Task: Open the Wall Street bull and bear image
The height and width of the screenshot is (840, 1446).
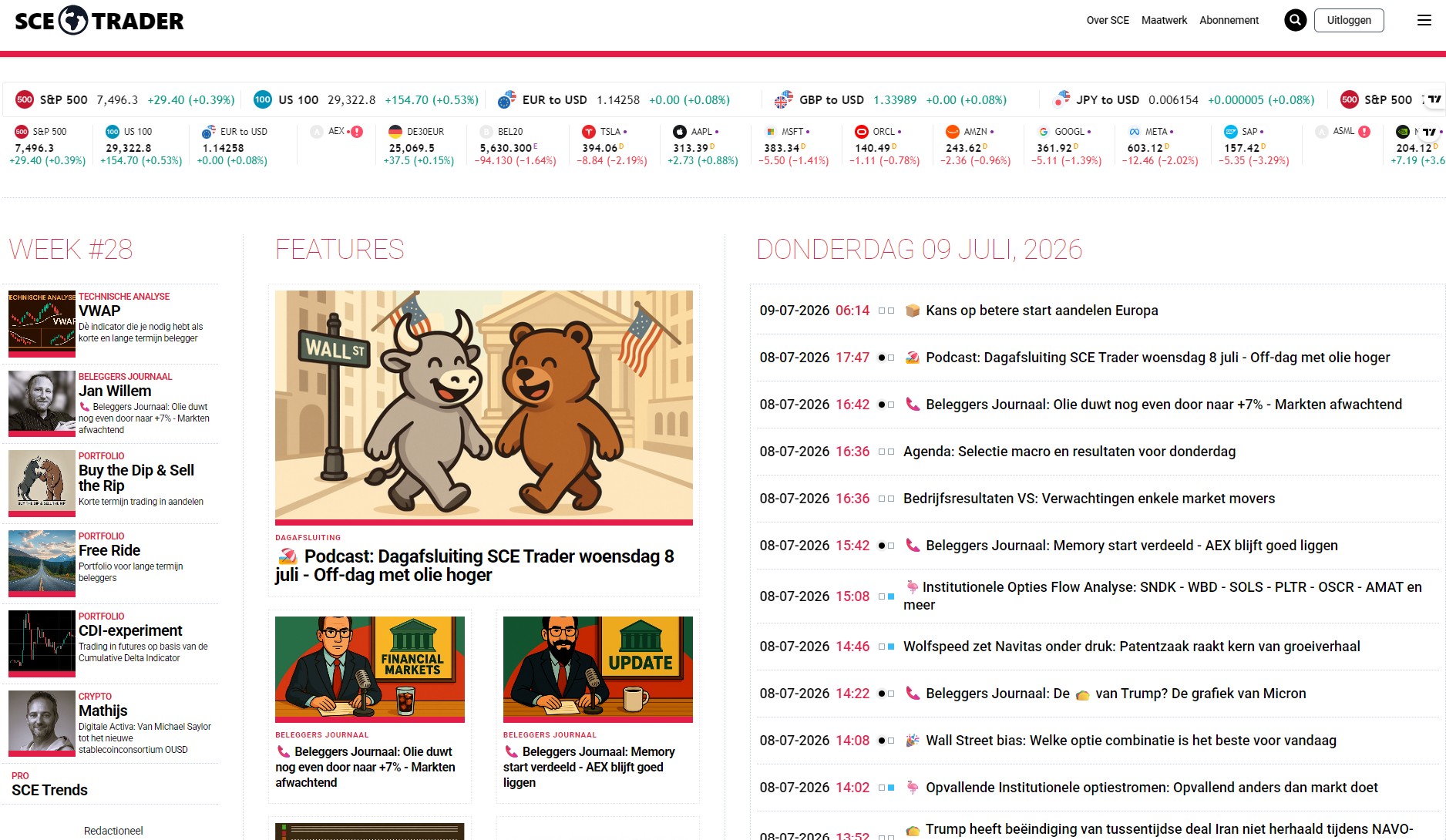Action: click(x=484, y=406)
